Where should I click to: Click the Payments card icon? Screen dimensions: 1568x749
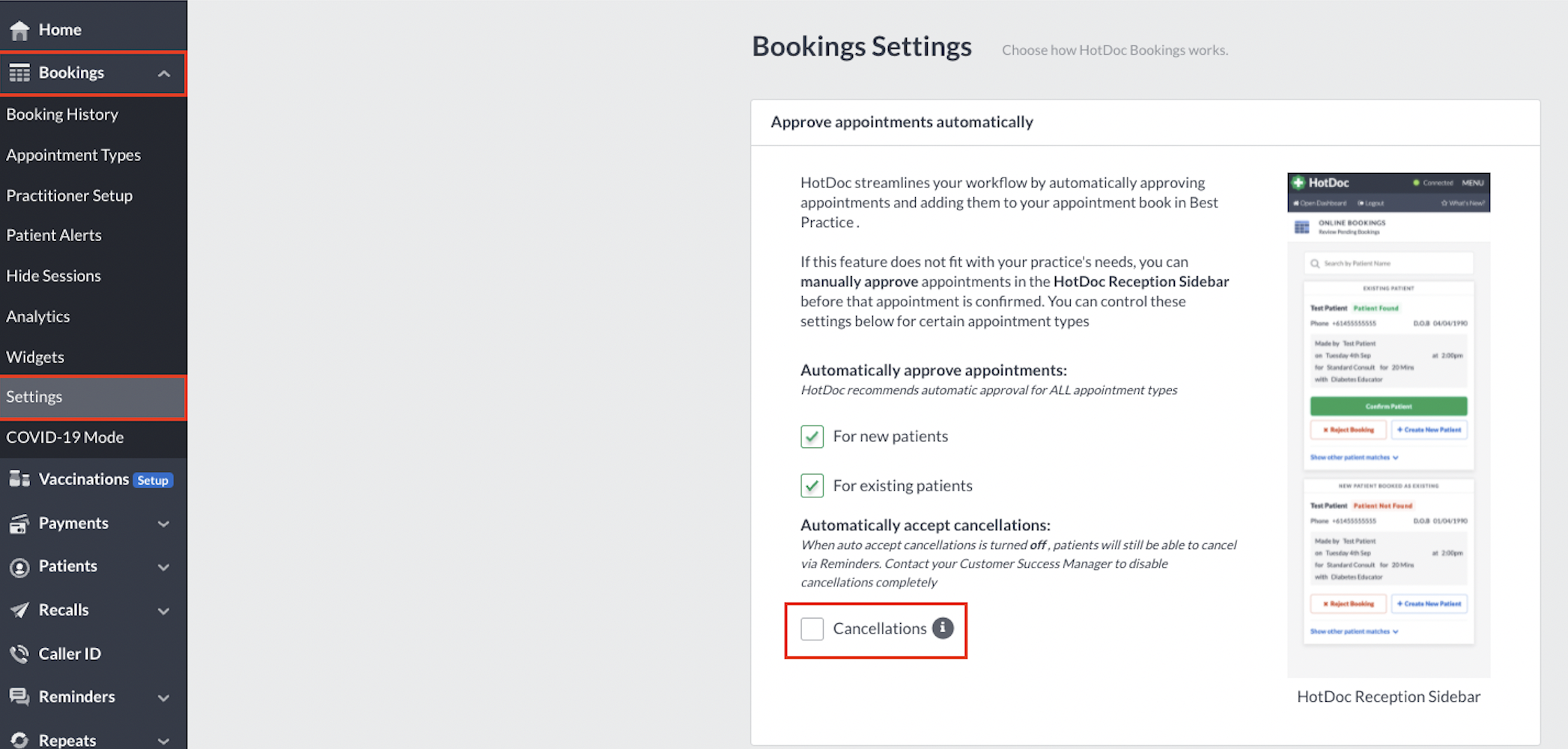[x=19, y=523]
